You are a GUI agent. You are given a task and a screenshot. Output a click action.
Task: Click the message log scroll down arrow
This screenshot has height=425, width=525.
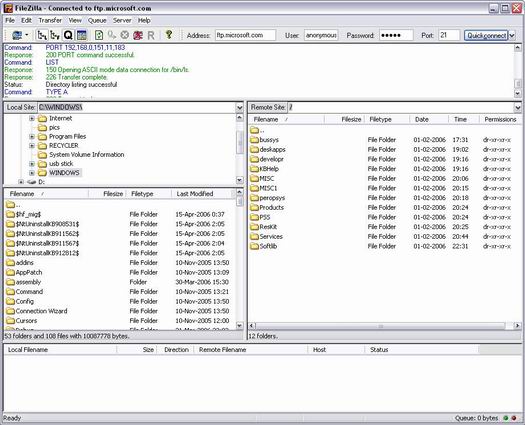click(x=518, y=93)
